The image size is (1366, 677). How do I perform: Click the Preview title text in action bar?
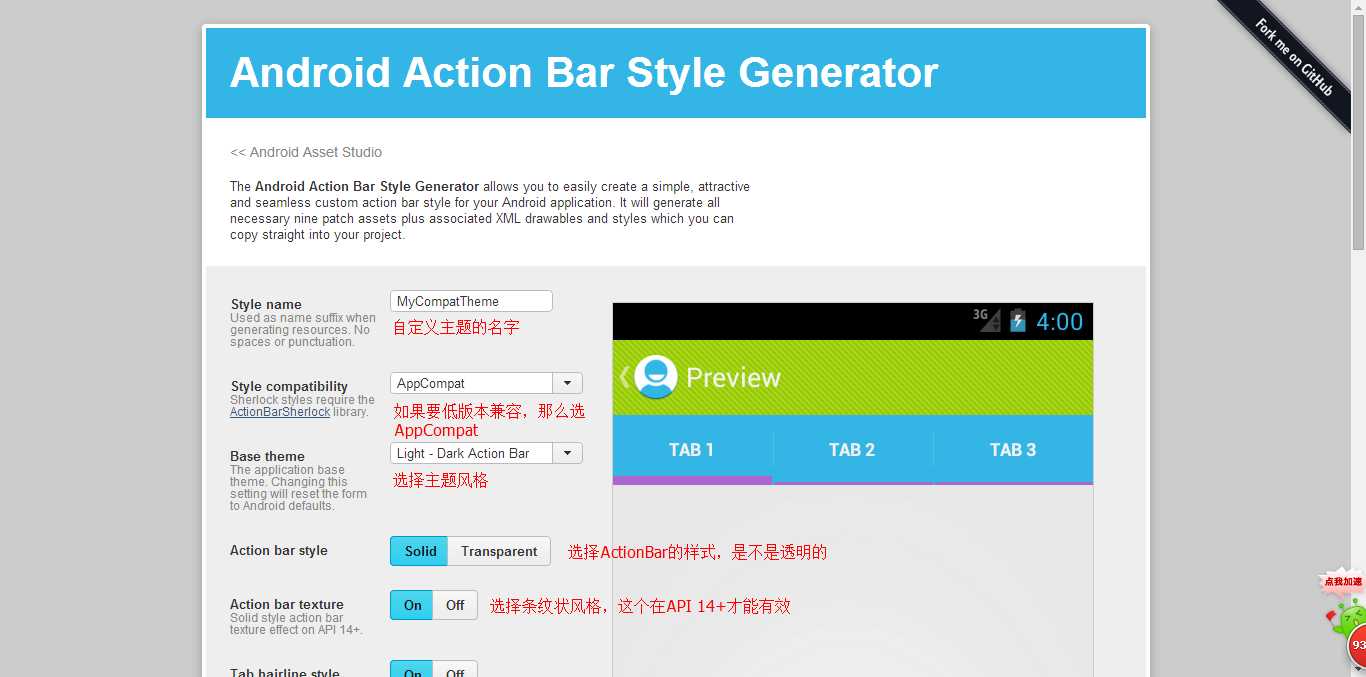733,378
